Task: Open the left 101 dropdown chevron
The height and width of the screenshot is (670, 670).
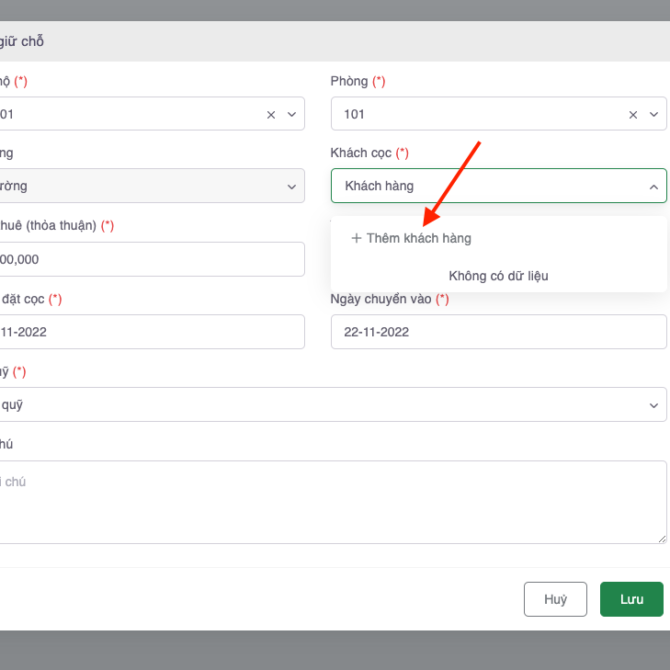Action: [292, 115]
